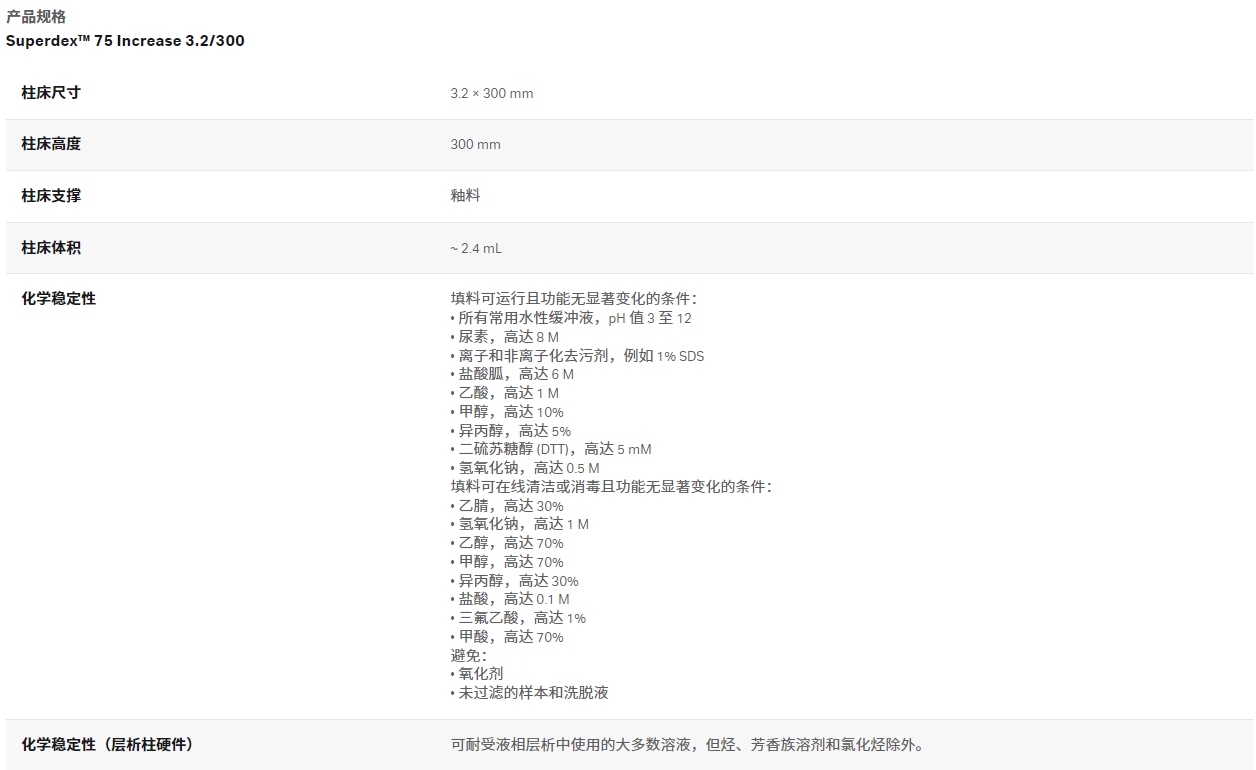The height and width of the screenshot is (770, 1256).
Task: Click the value 3.2 × 300 mm
Action: pyautogui.click(x=491, y=93)
